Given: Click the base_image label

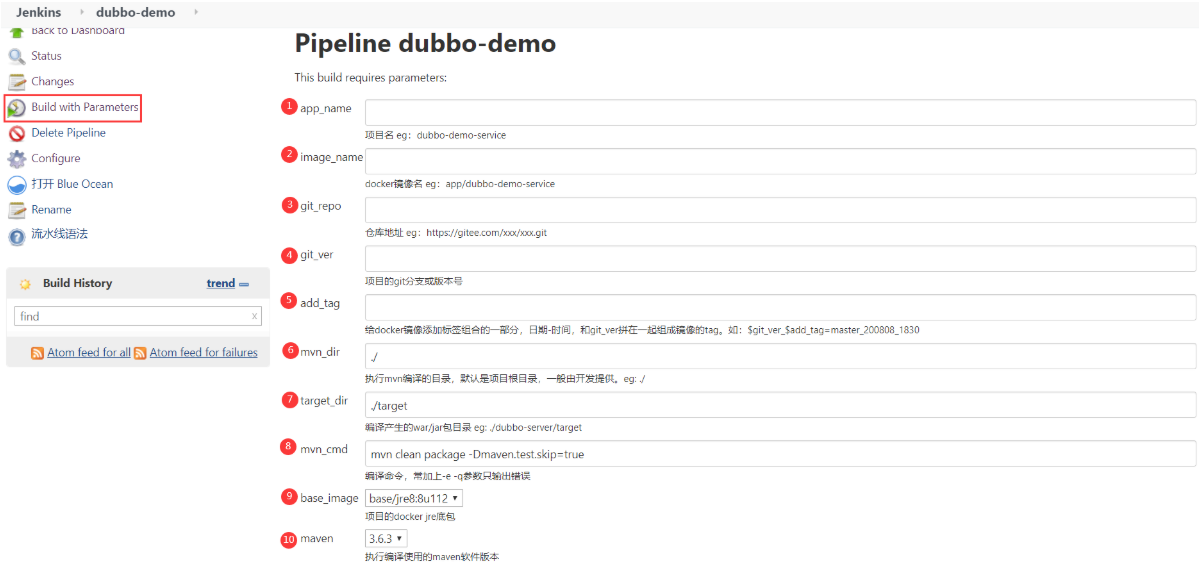Looking at the screenshot, I should [x=329, y=498].
